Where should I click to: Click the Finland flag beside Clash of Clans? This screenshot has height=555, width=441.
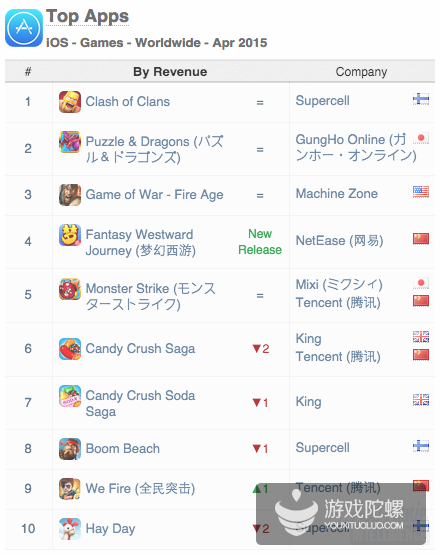click(x=421, y=99)
